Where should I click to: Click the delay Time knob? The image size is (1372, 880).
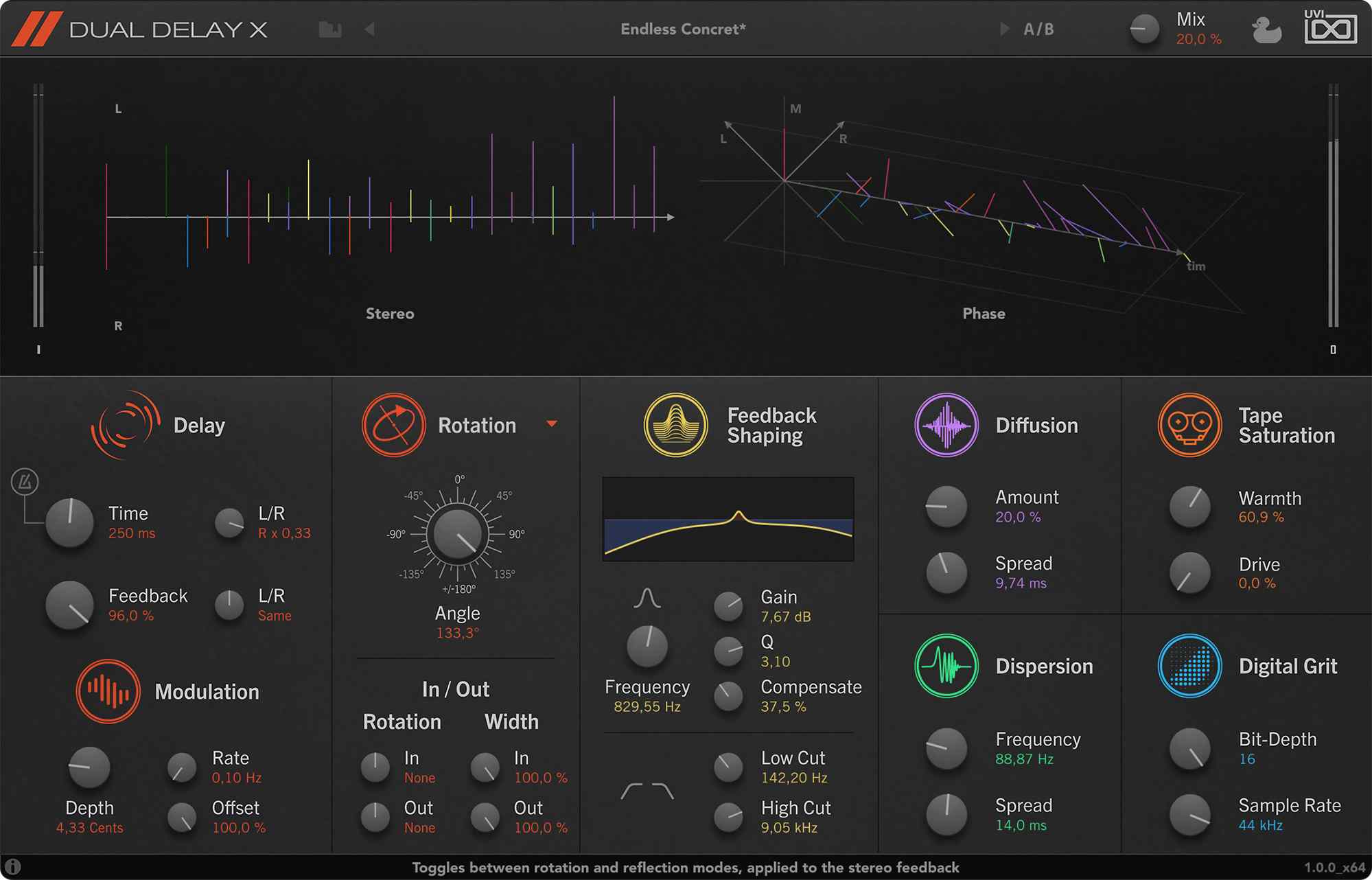pos(69,522)
